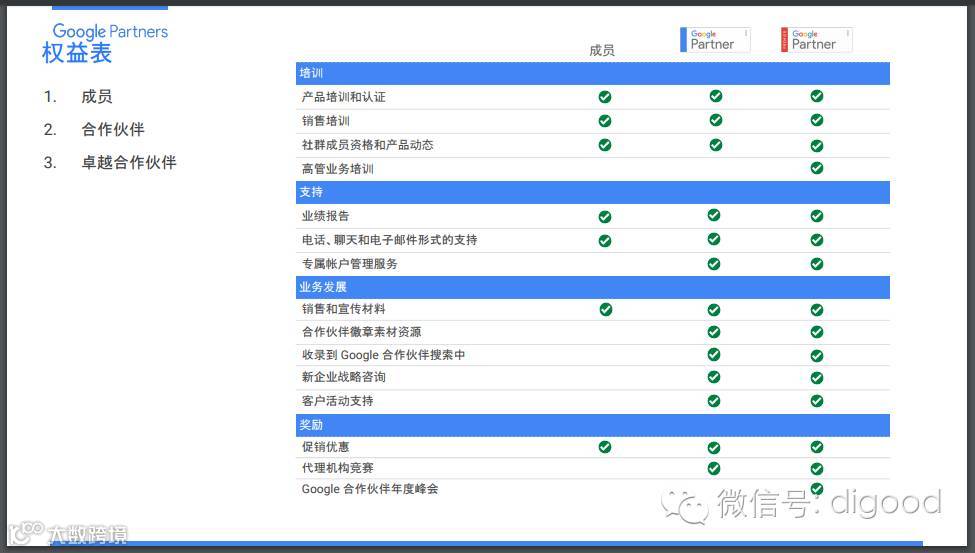Click 成员 checkmark in 销售和宣传材料 row
The width and height of the screenshot is (975, 553).
[606, 309]
